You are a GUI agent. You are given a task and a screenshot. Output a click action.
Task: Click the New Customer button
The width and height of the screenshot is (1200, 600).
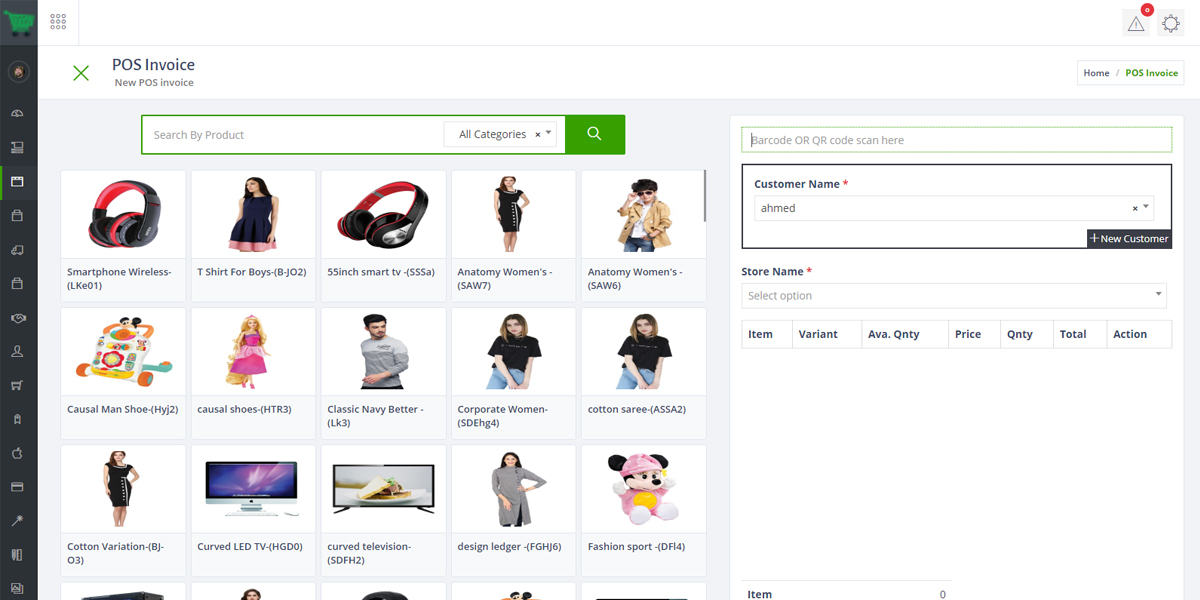(1129, 239)
